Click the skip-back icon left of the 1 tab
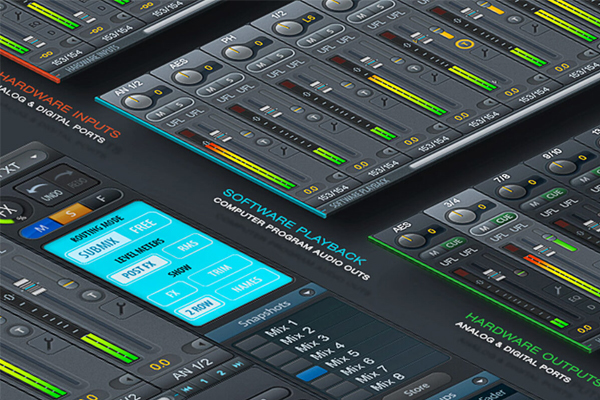 pyautogui.click(x=187, y=389)
